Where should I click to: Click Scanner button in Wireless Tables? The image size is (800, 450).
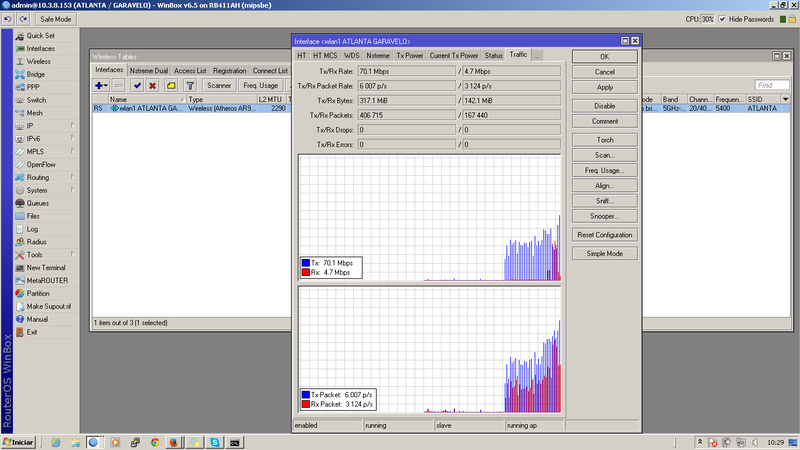click(x=219, y=86)
